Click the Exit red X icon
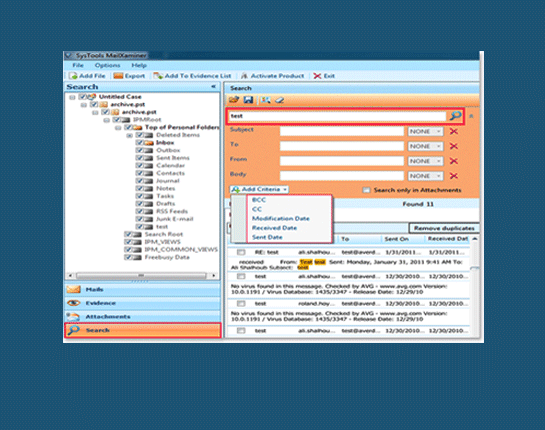This screenshot has height=430, width=545. (x=317, y=76)
